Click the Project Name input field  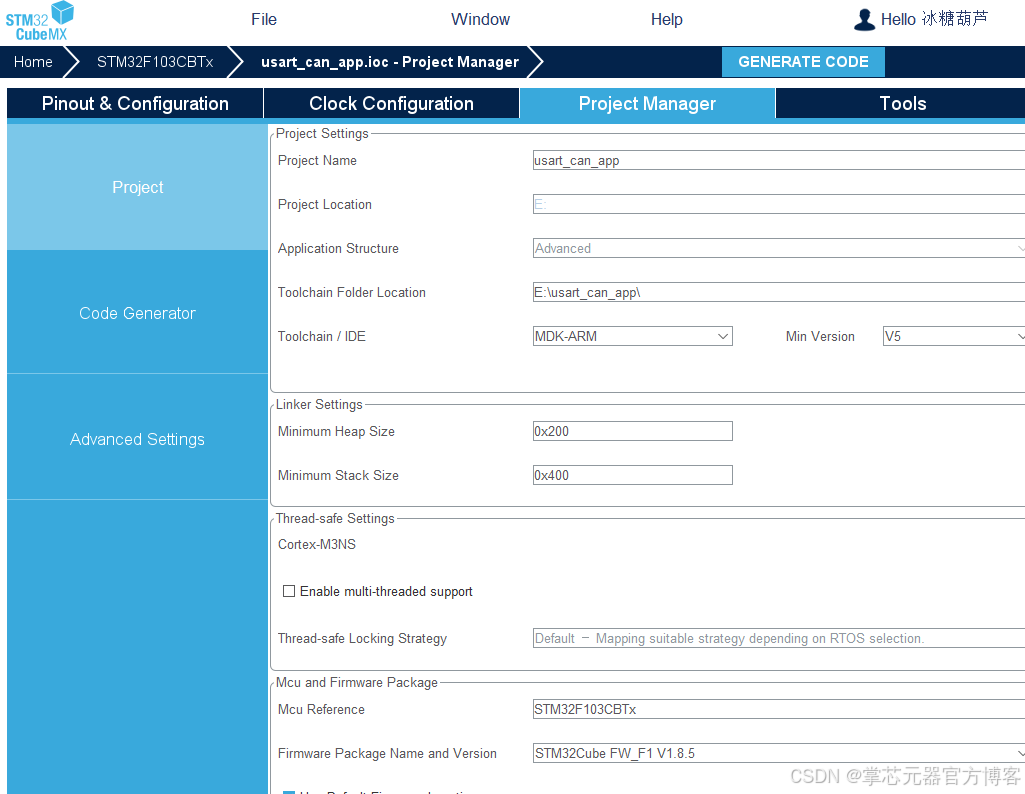[x=779, y=161]
